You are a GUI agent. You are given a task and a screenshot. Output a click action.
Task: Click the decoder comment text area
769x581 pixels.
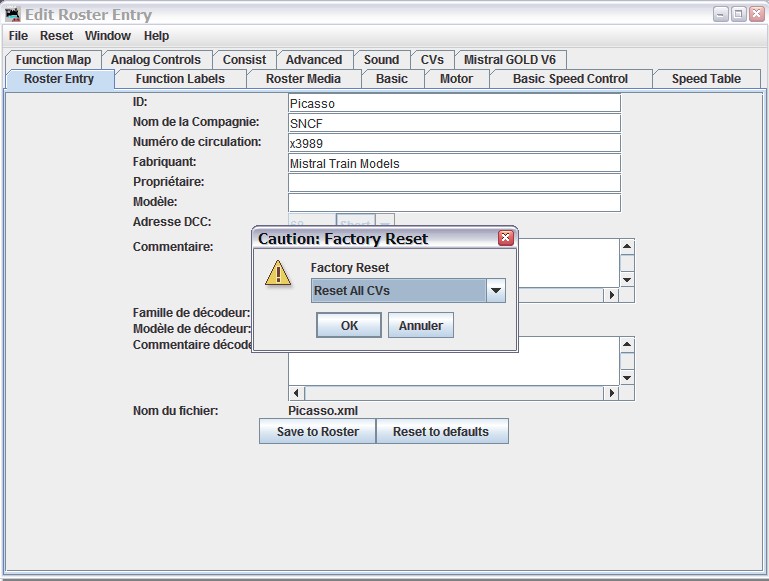point(454,369)
